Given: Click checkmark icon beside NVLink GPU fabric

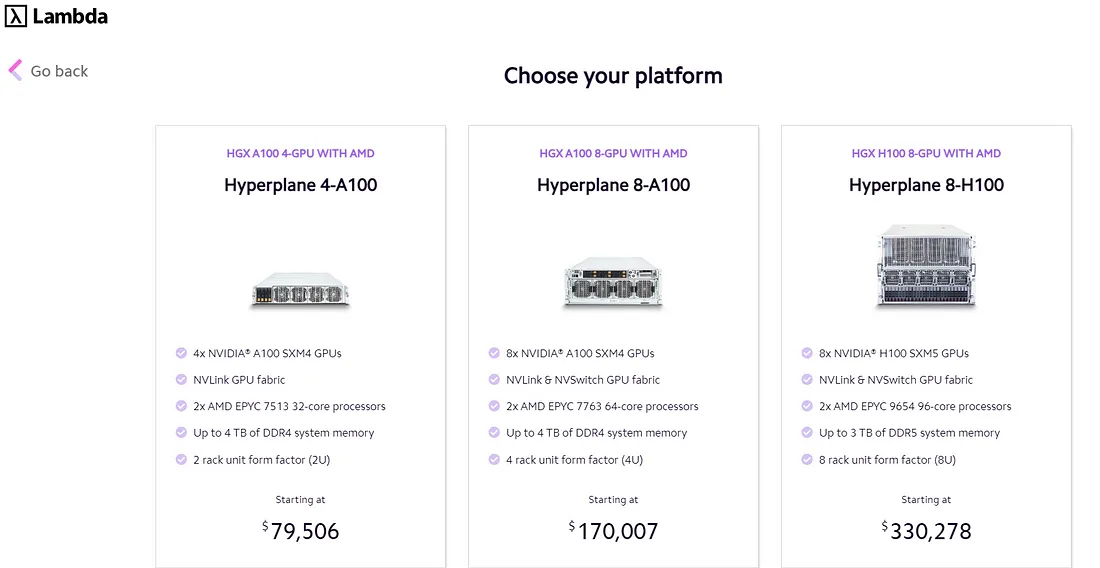Looking at the screenshot, I should coord(181,379).
